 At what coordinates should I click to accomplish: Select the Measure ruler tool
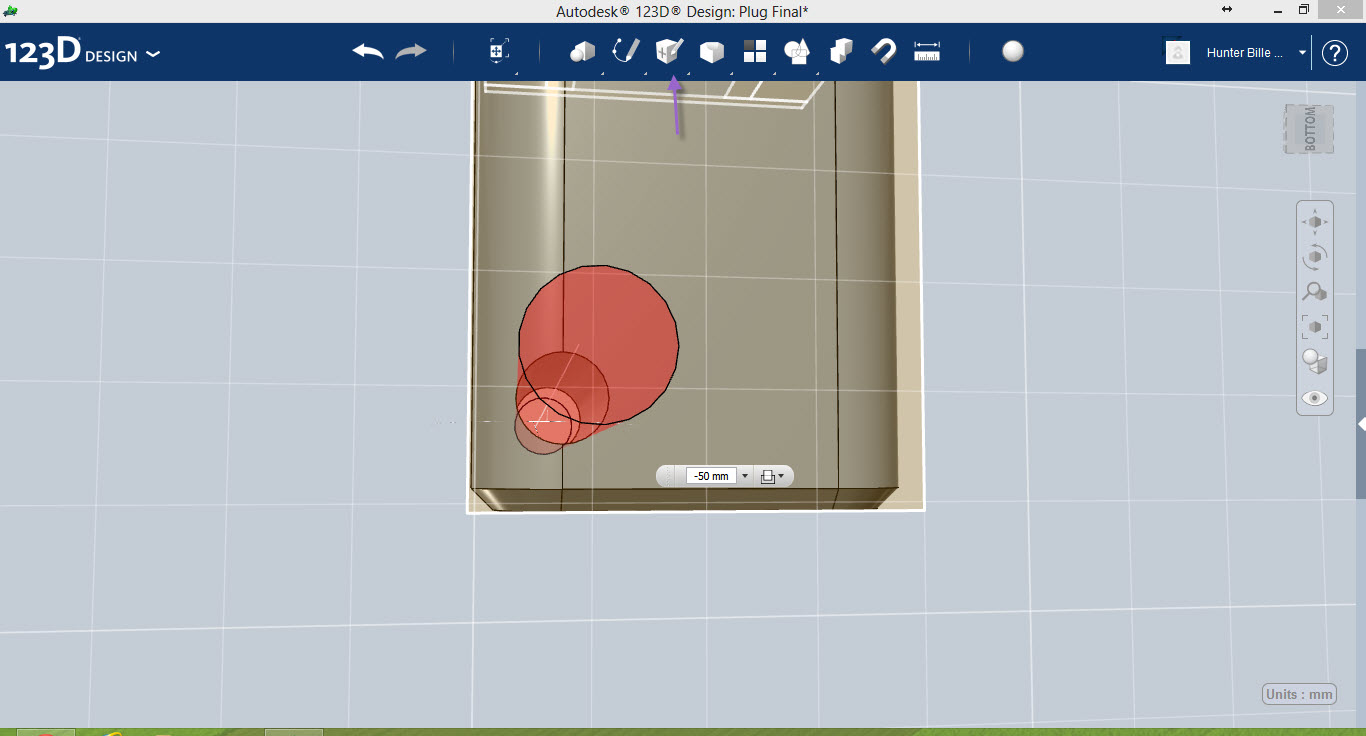tap(927, 51)
